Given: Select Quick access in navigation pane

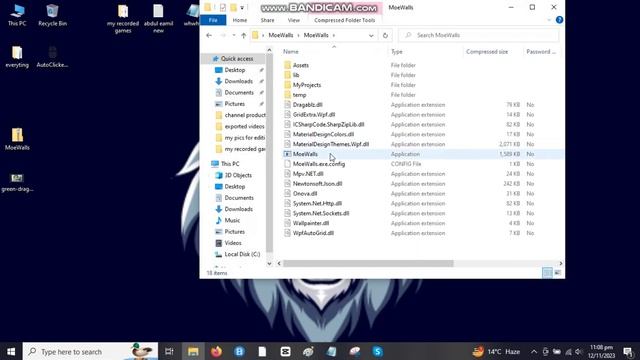Looking at the screenshot, I should click(x=237, y=59).
